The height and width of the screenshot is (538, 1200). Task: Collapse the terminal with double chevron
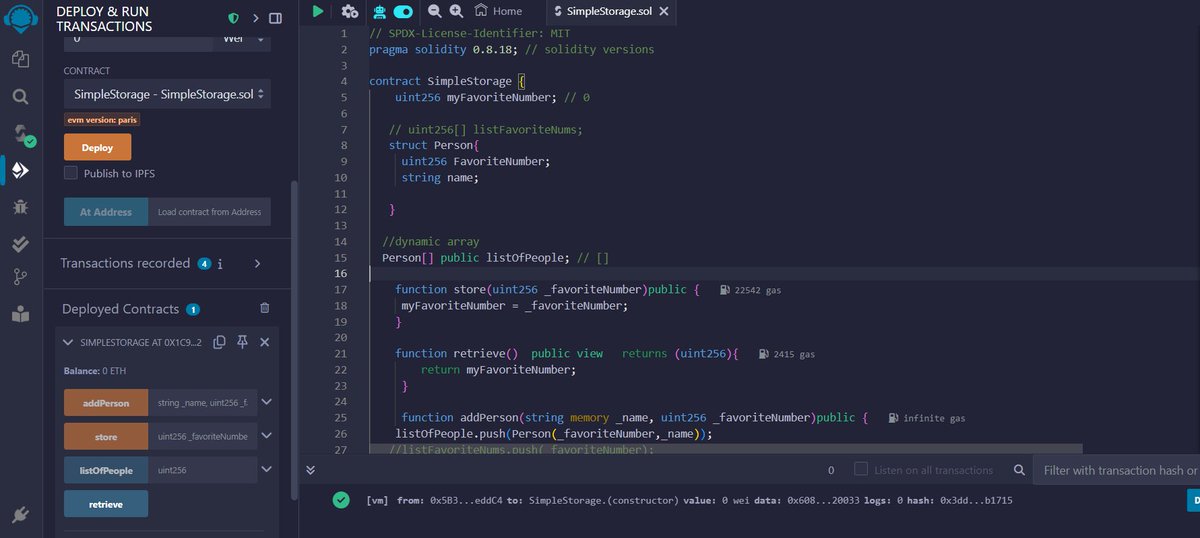tap(310, 470)
